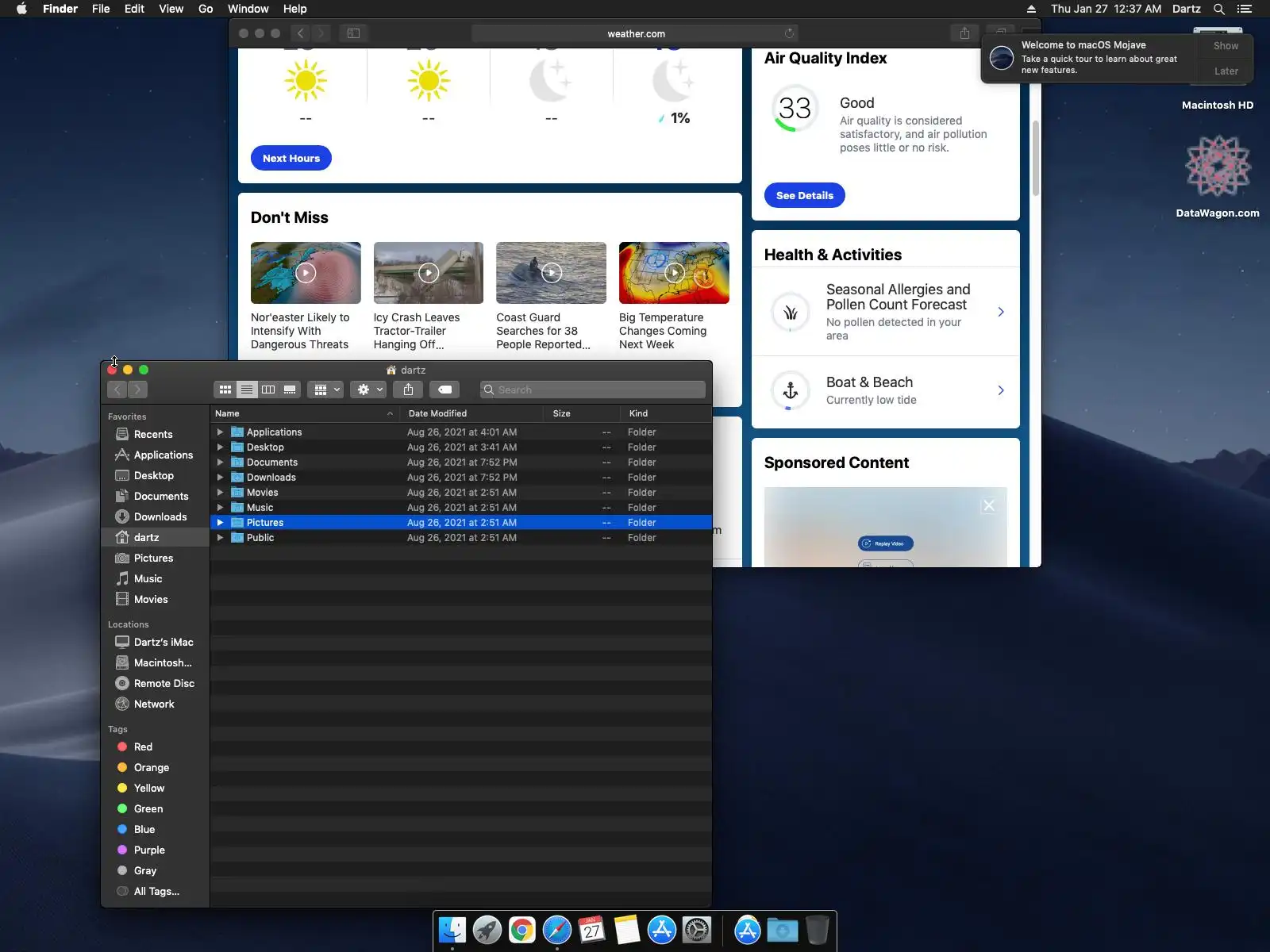Dismiss notification with Later

pos(1226,71)
